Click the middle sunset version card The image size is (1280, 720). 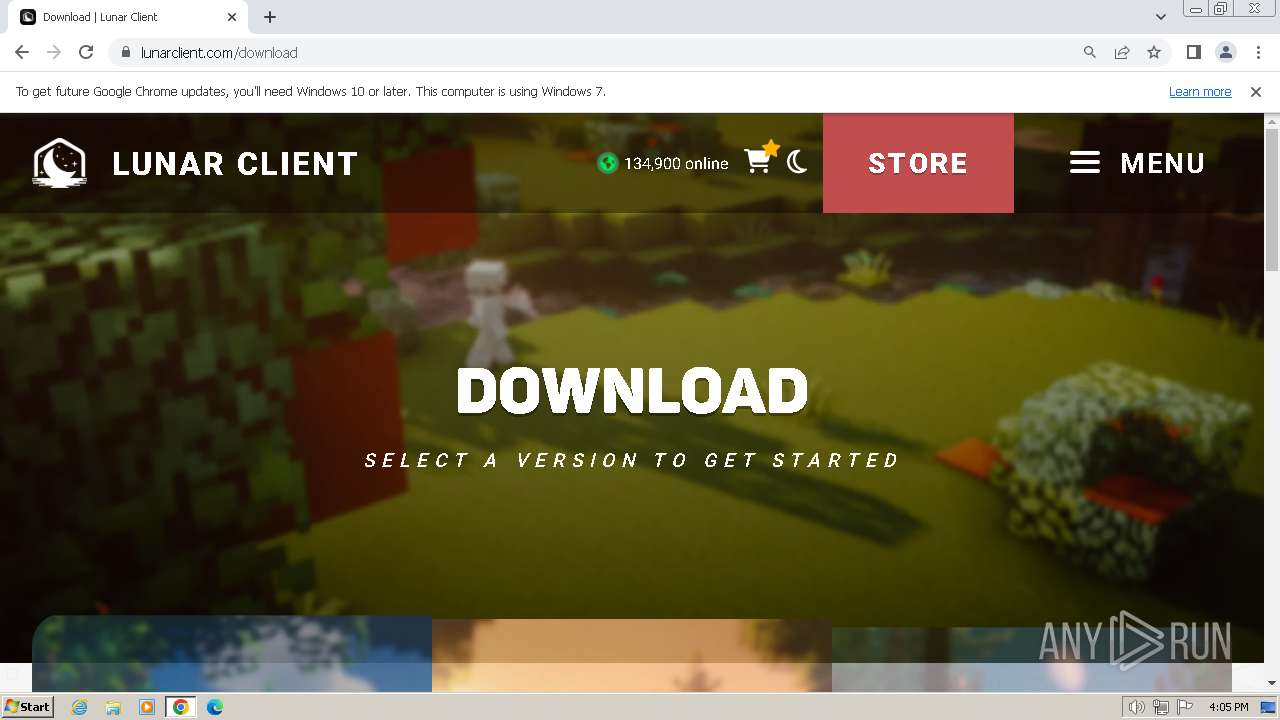[x=632, y=653]
